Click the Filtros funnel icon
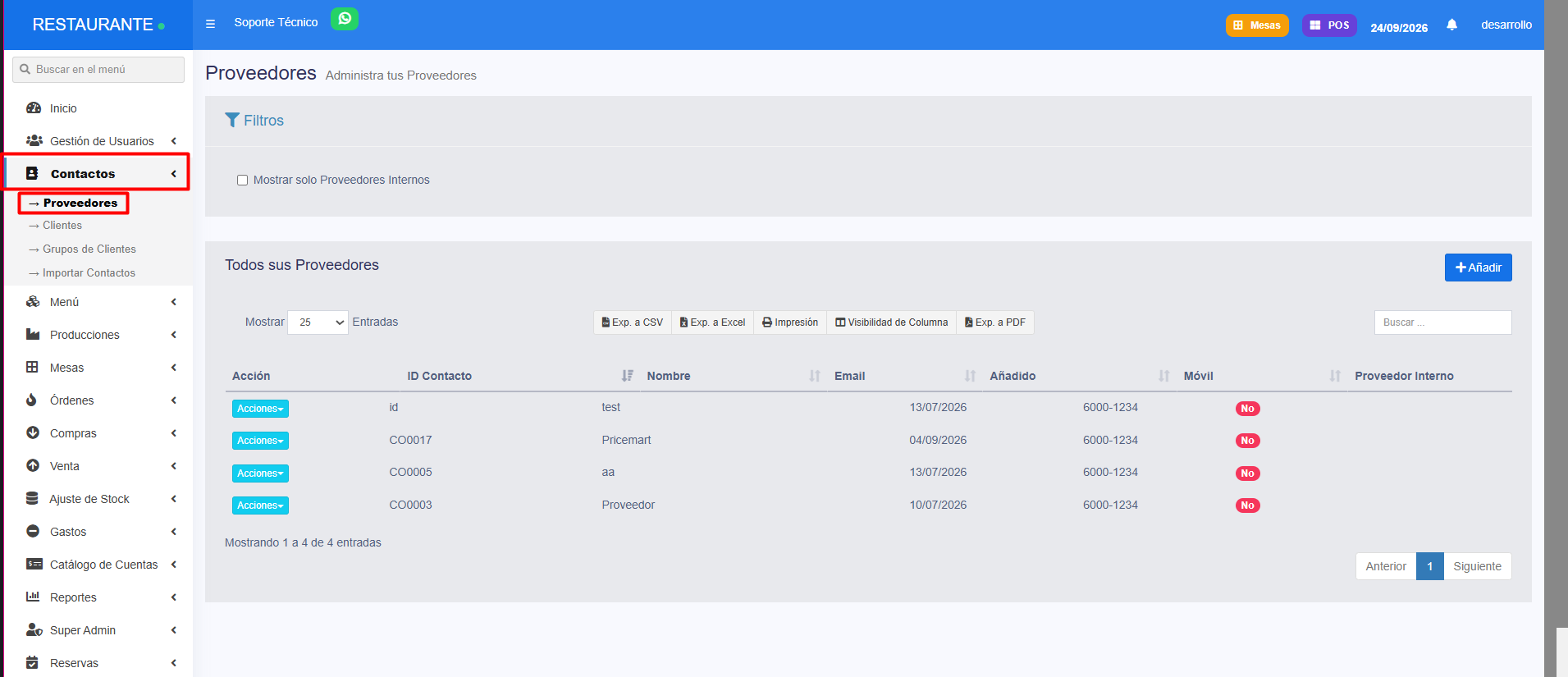Screen dimensions: 1568x677 click(x=232, y=120)
